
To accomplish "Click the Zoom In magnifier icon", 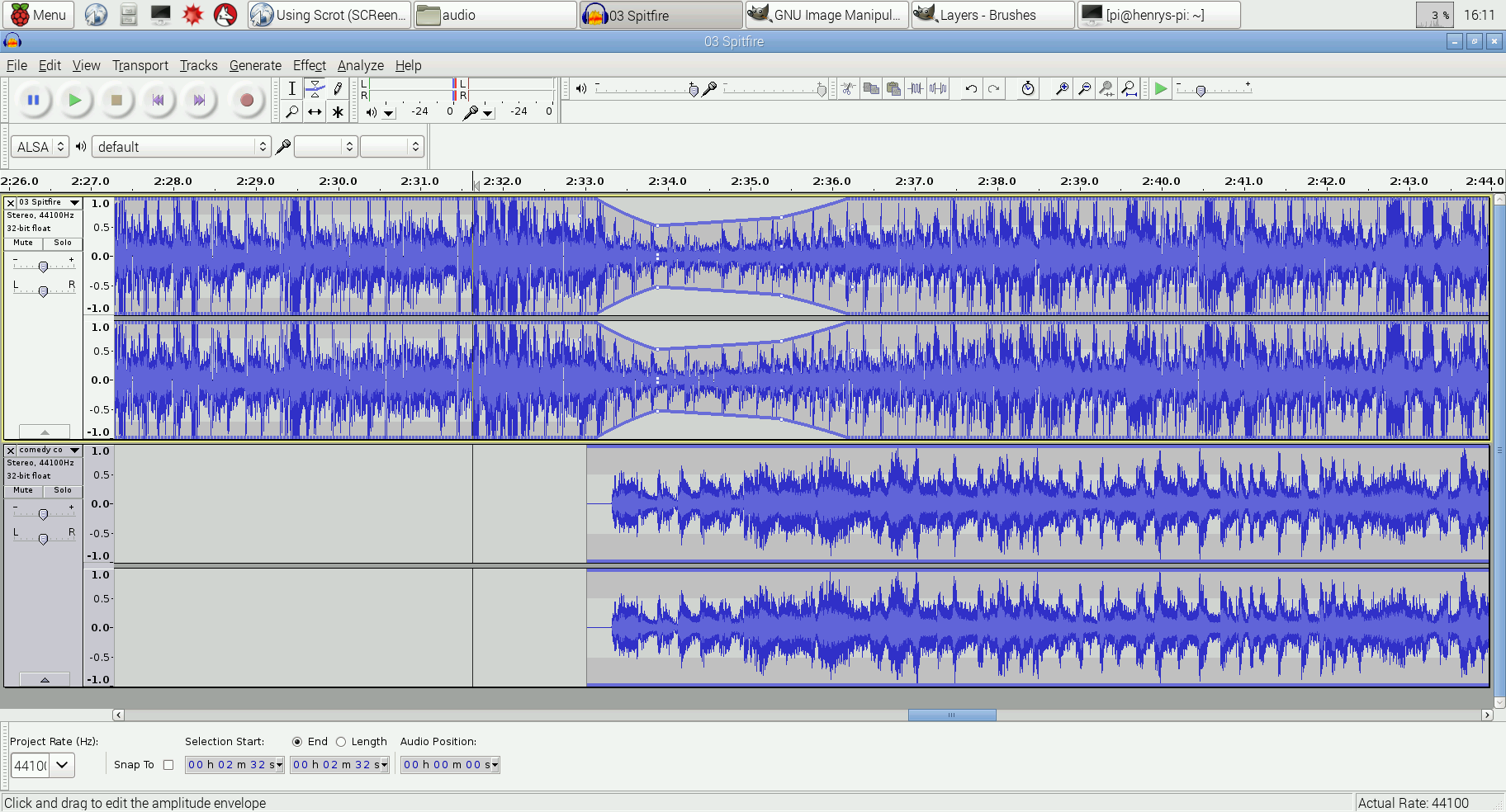I will pos(1062,89).
